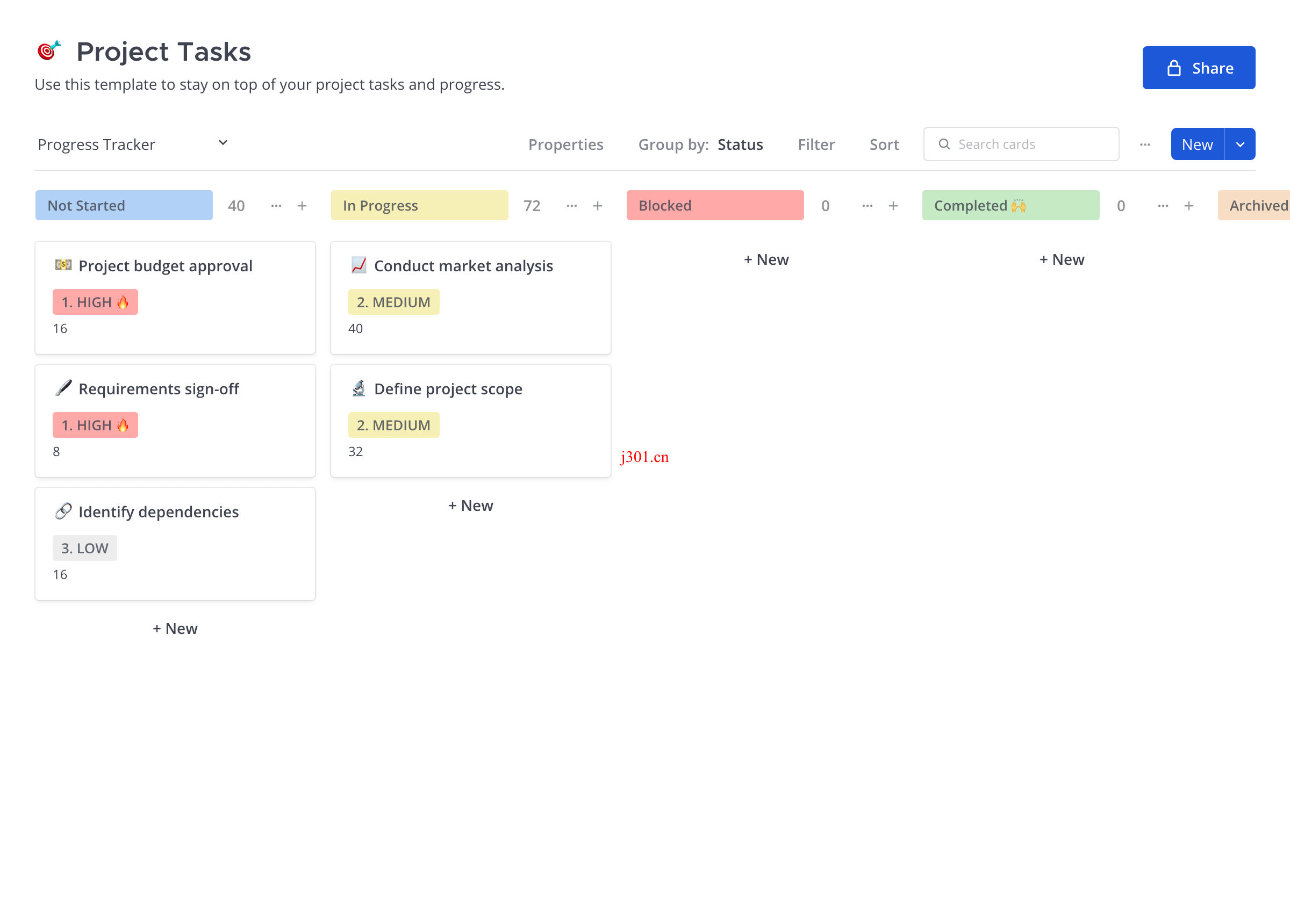Click the ellipsis icon on Completed column
This screenshot has height=924, width=1290.
pos(1162,205)
